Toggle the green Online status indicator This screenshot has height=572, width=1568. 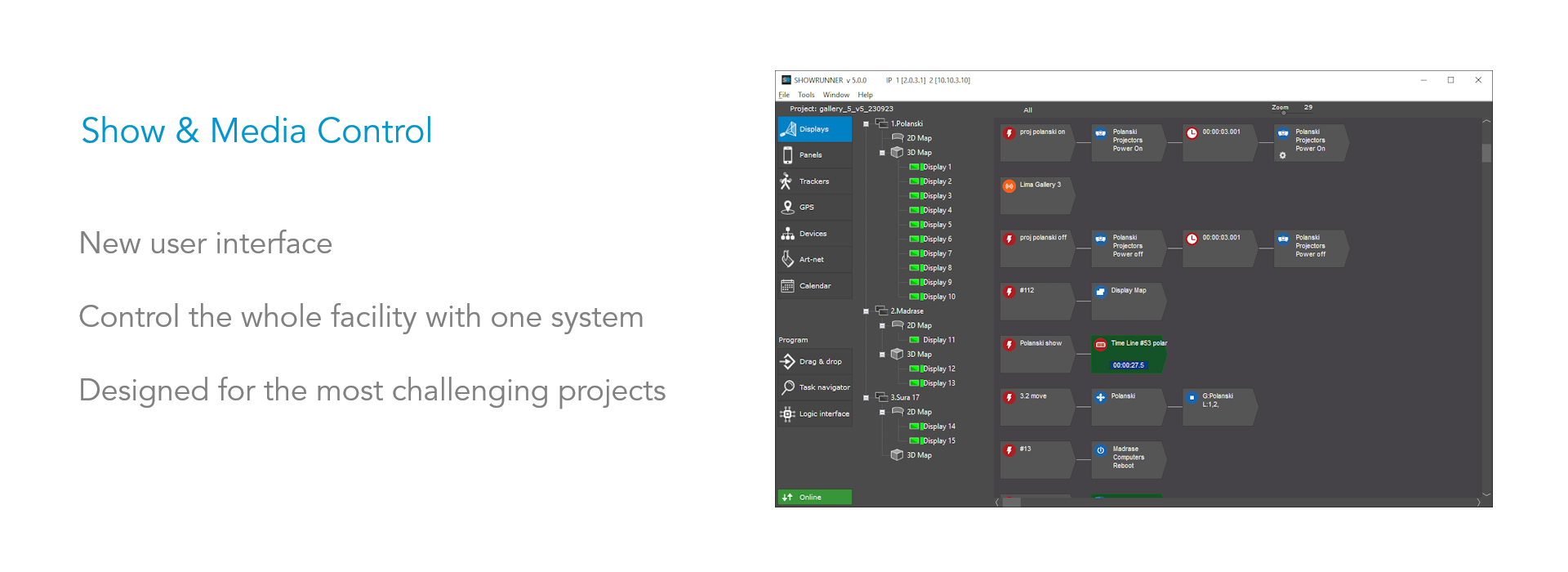[814, 497]
